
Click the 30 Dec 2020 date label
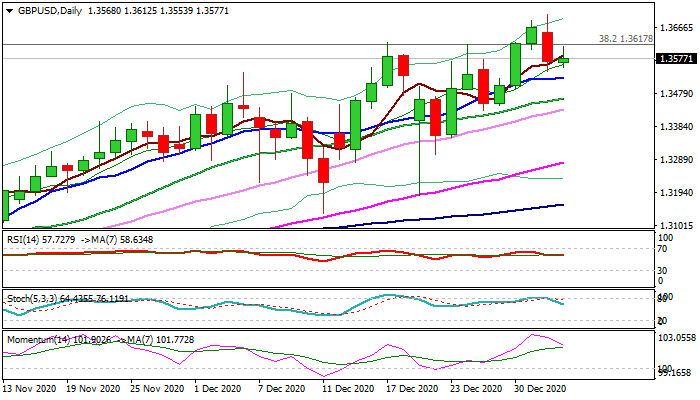point(541,387)
